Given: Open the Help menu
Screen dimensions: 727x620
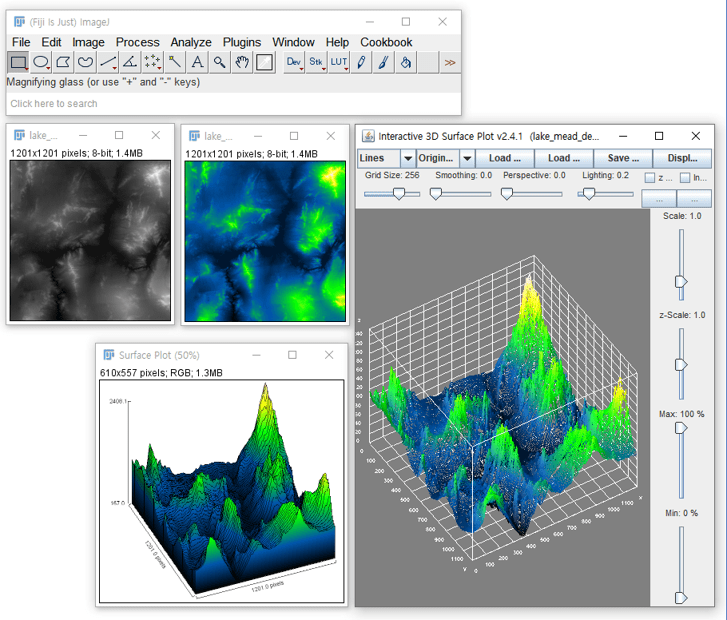Looking at the screenshot, I should coord(337,42).
